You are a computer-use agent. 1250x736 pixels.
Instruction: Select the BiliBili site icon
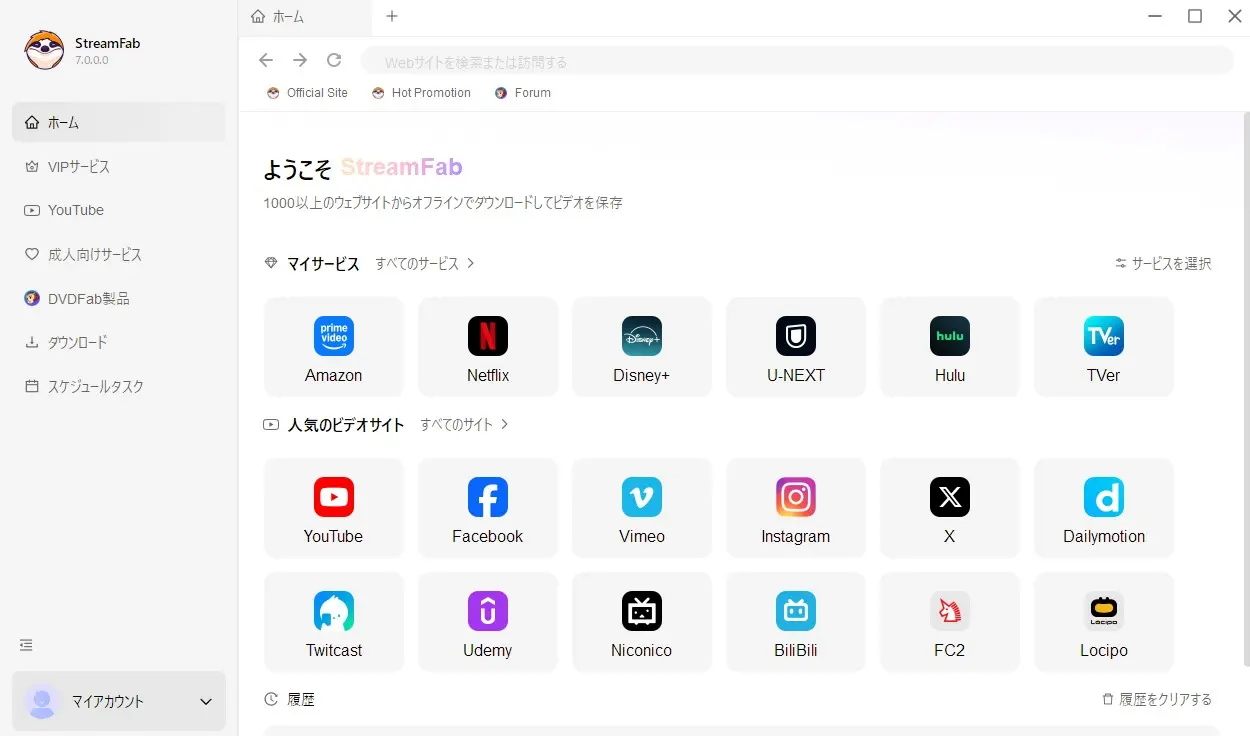(795, 621)
